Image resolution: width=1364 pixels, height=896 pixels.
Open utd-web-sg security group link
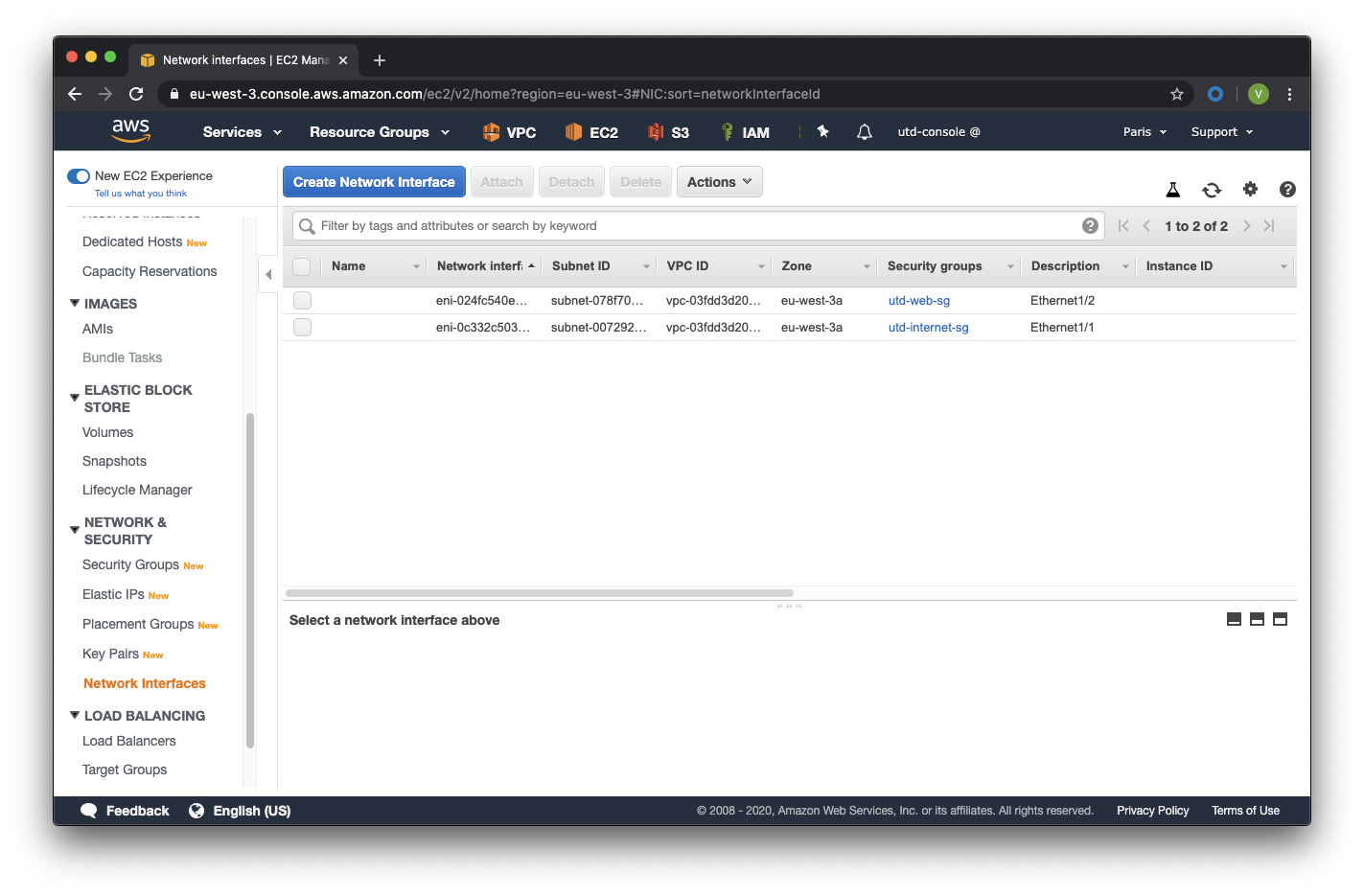coord(919,301)
